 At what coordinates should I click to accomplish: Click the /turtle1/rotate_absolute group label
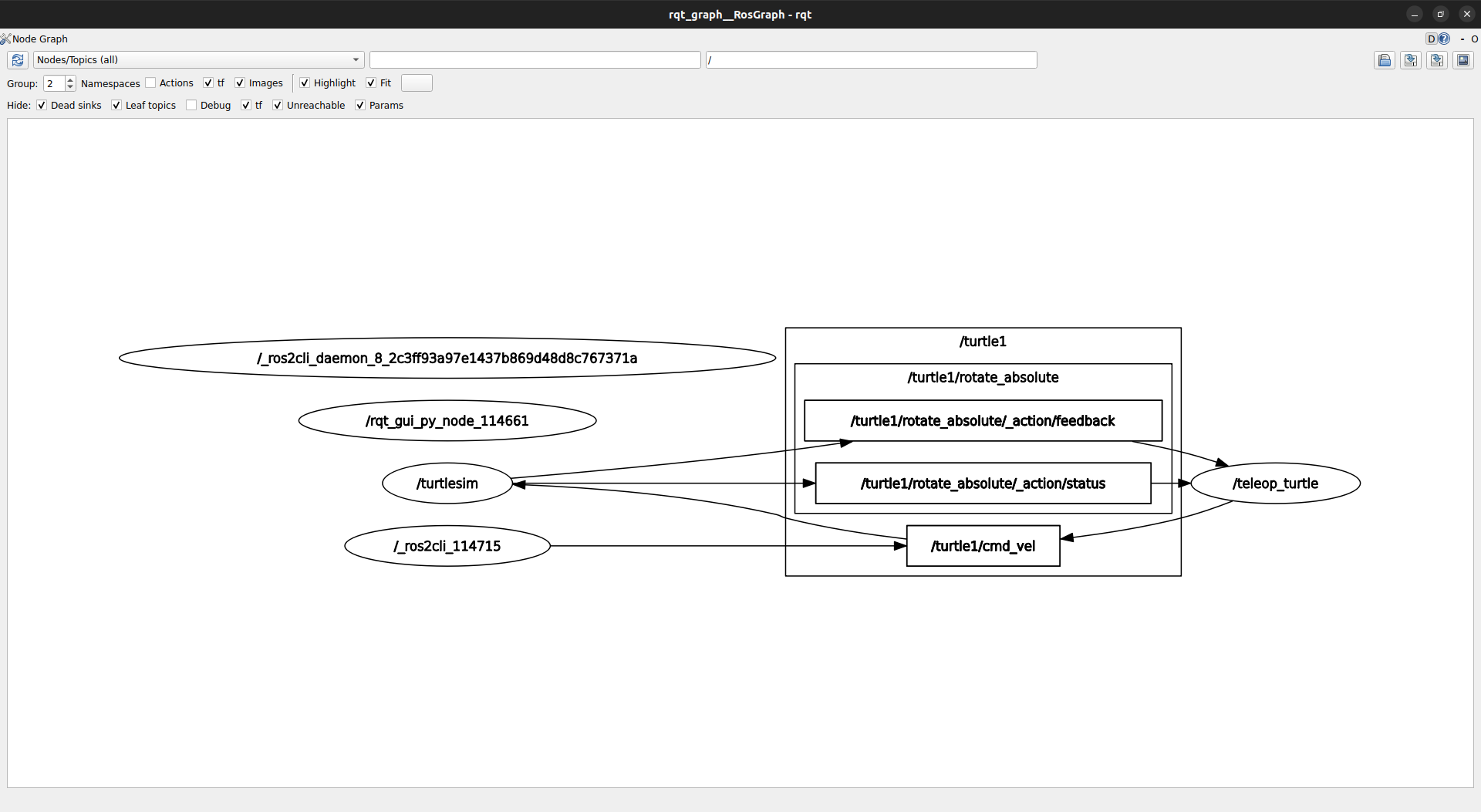point(983,378)
